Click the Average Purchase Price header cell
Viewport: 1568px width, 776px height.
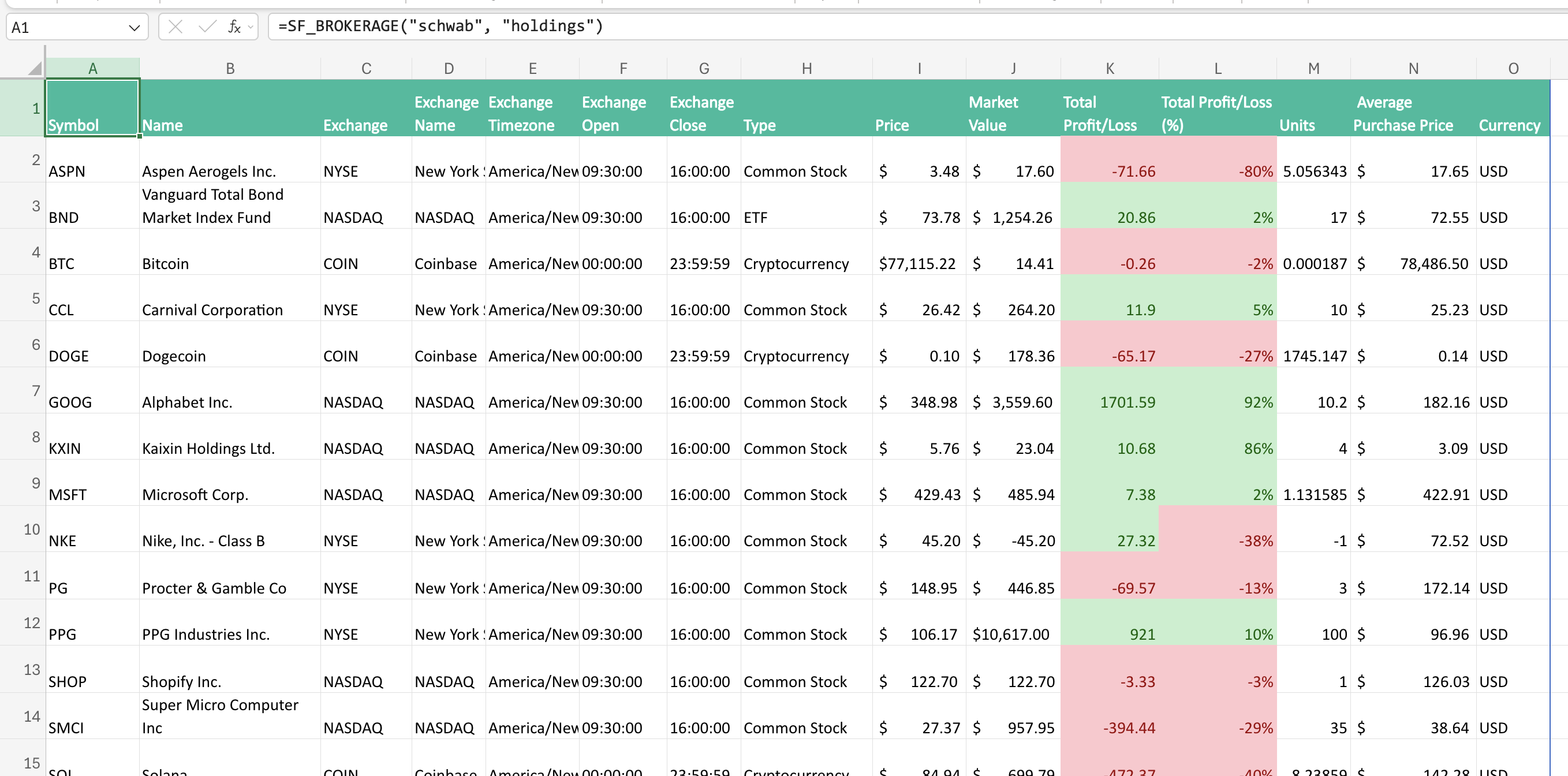click(1413, 109)
